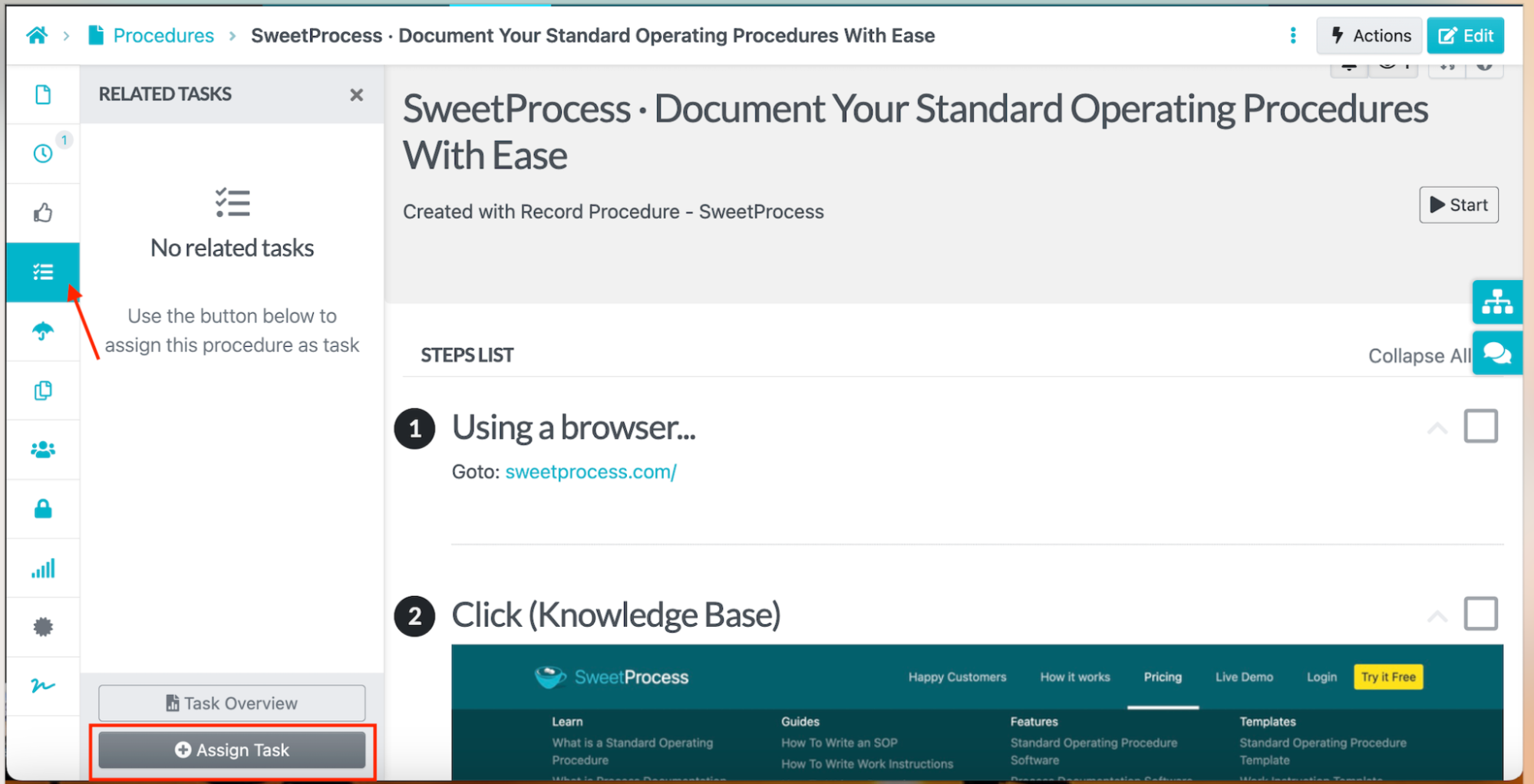Open the three-dot more options menu
Image resolution: width=1534 pixels, height=784 pixels.
tap(1293, 35)
